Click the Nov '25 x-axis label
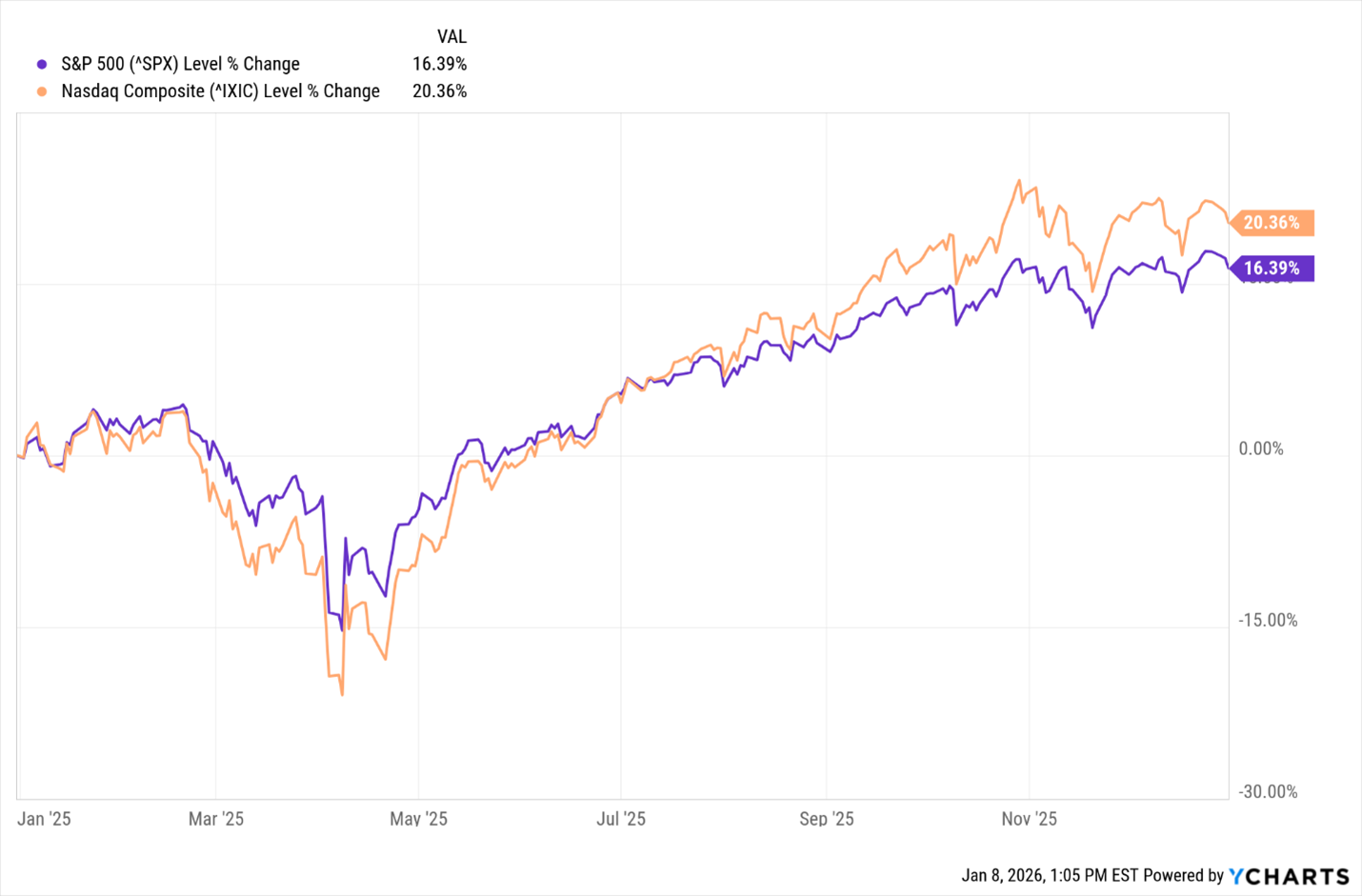 coord(1030,819)
